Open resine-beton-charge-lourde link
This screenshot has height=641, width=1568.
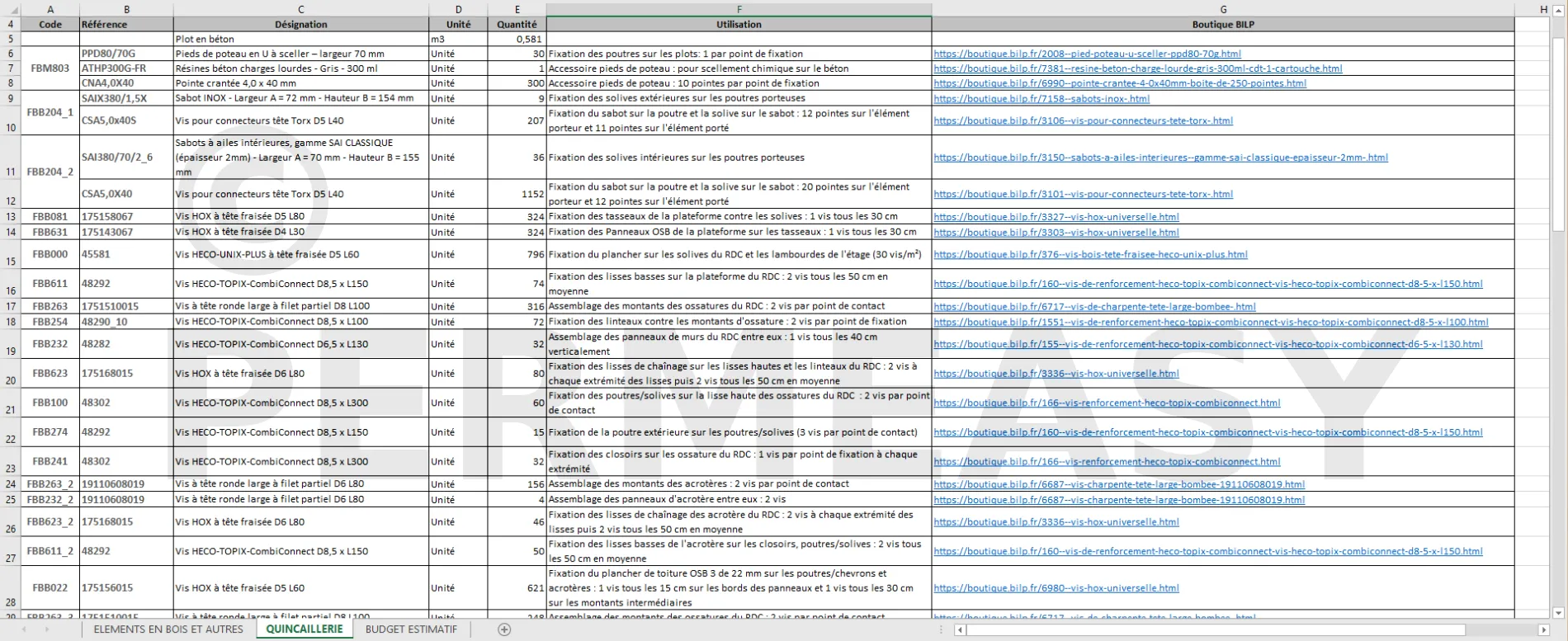[x=1138, y=68]
